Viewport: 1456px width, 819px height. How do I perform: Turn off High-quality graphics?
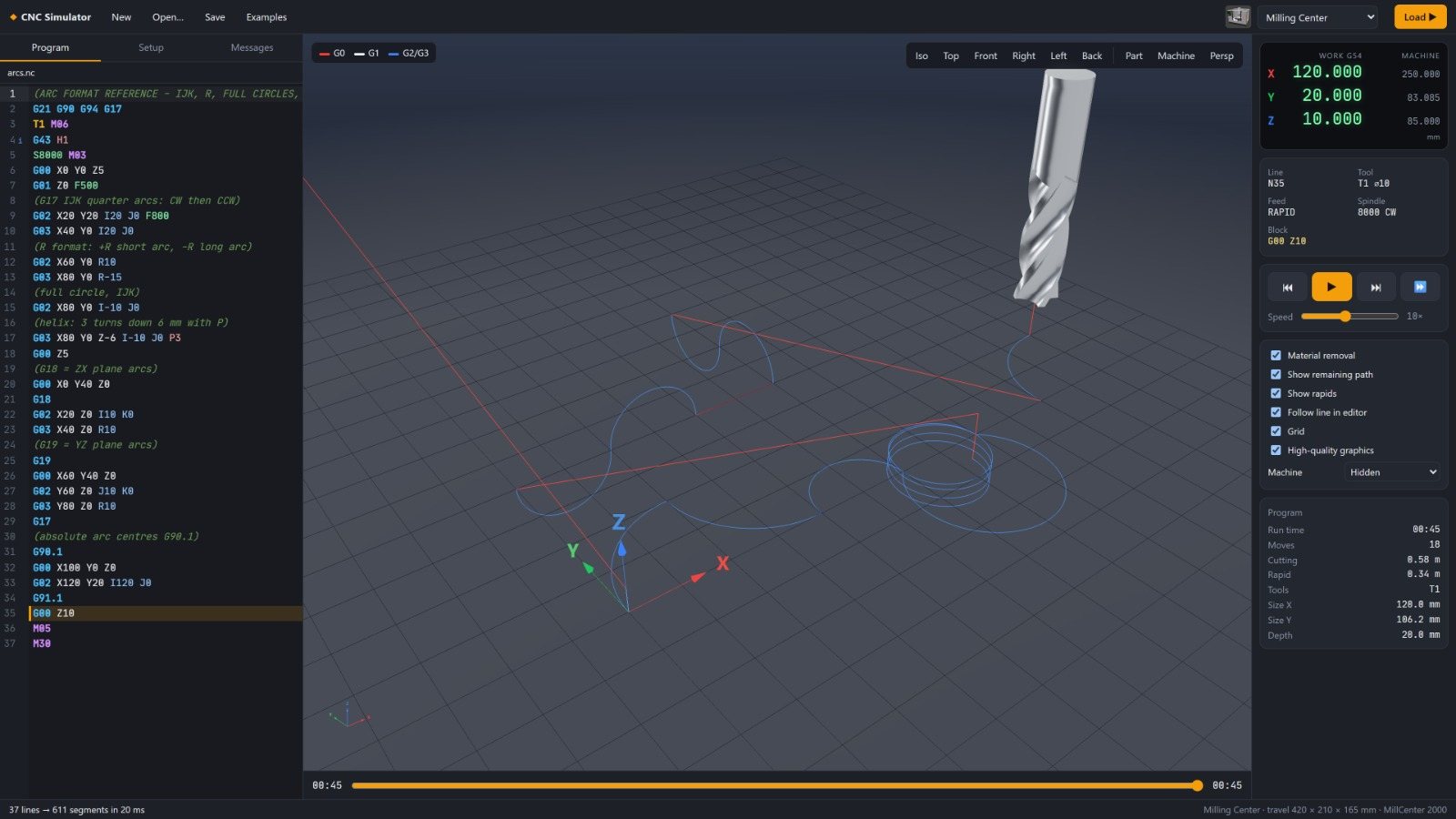click(x=1276, y=450)
